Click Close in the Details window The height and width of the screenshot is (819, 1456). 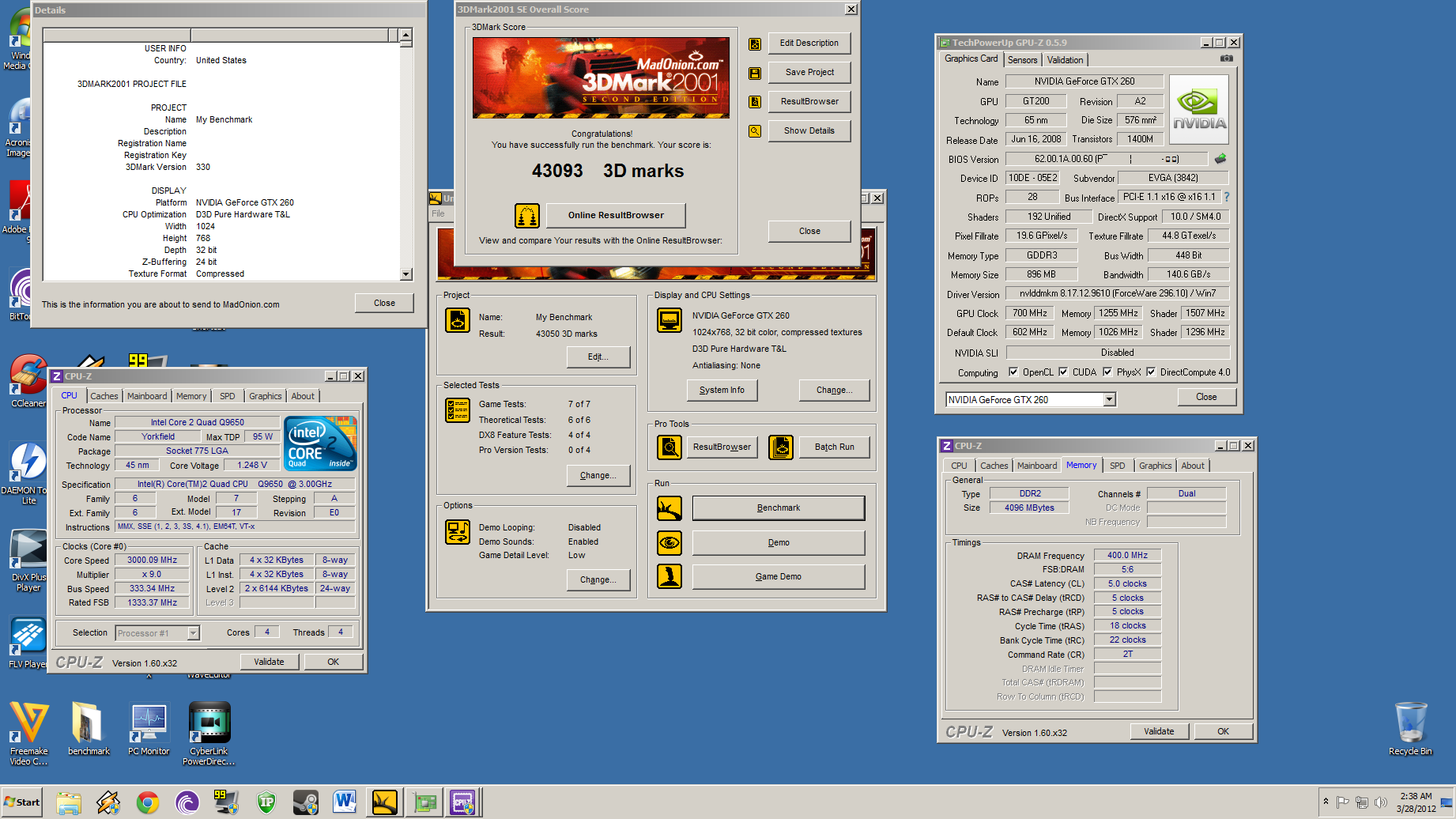(x=384, y=304)
